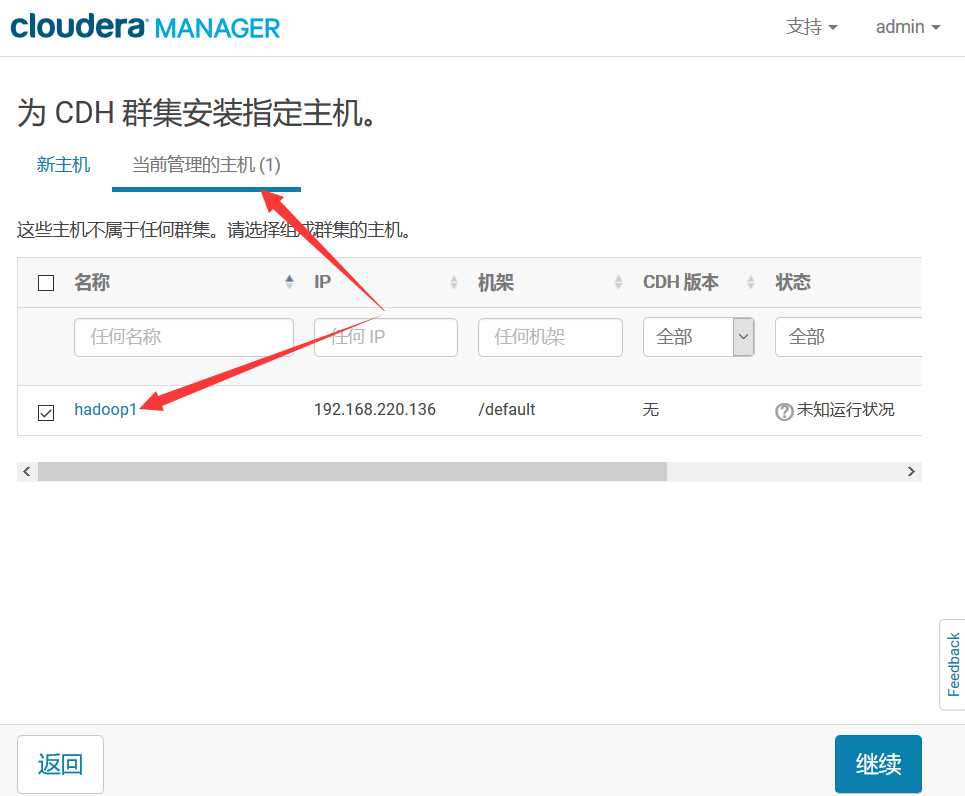Click the /default rack cell
This screenshot has width=965, height=796.
507,409
